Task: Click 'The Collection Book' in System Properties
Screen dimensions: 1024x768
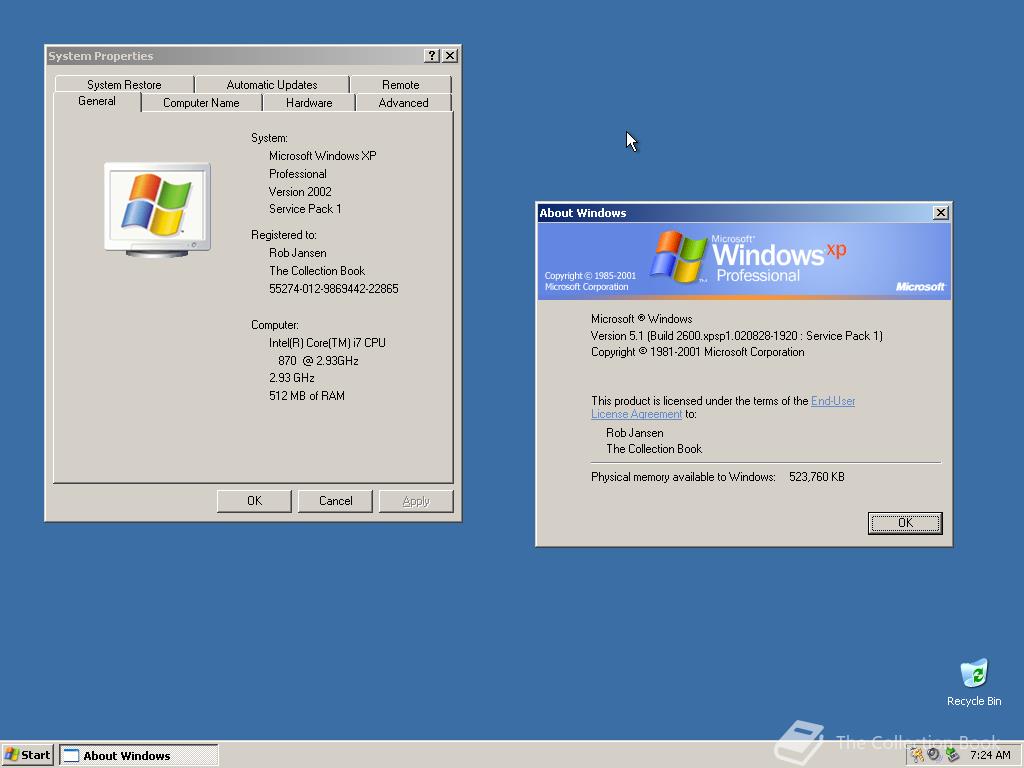Action: pos(317,271)
